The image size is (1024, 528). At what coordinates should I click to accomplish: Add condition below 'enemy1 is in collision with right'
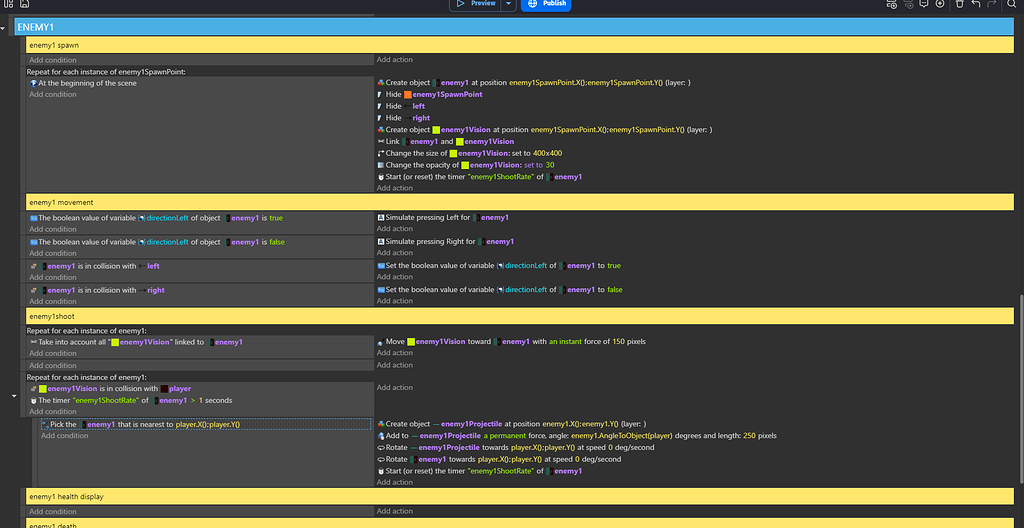pyautogui.click(x=53, y=301)
